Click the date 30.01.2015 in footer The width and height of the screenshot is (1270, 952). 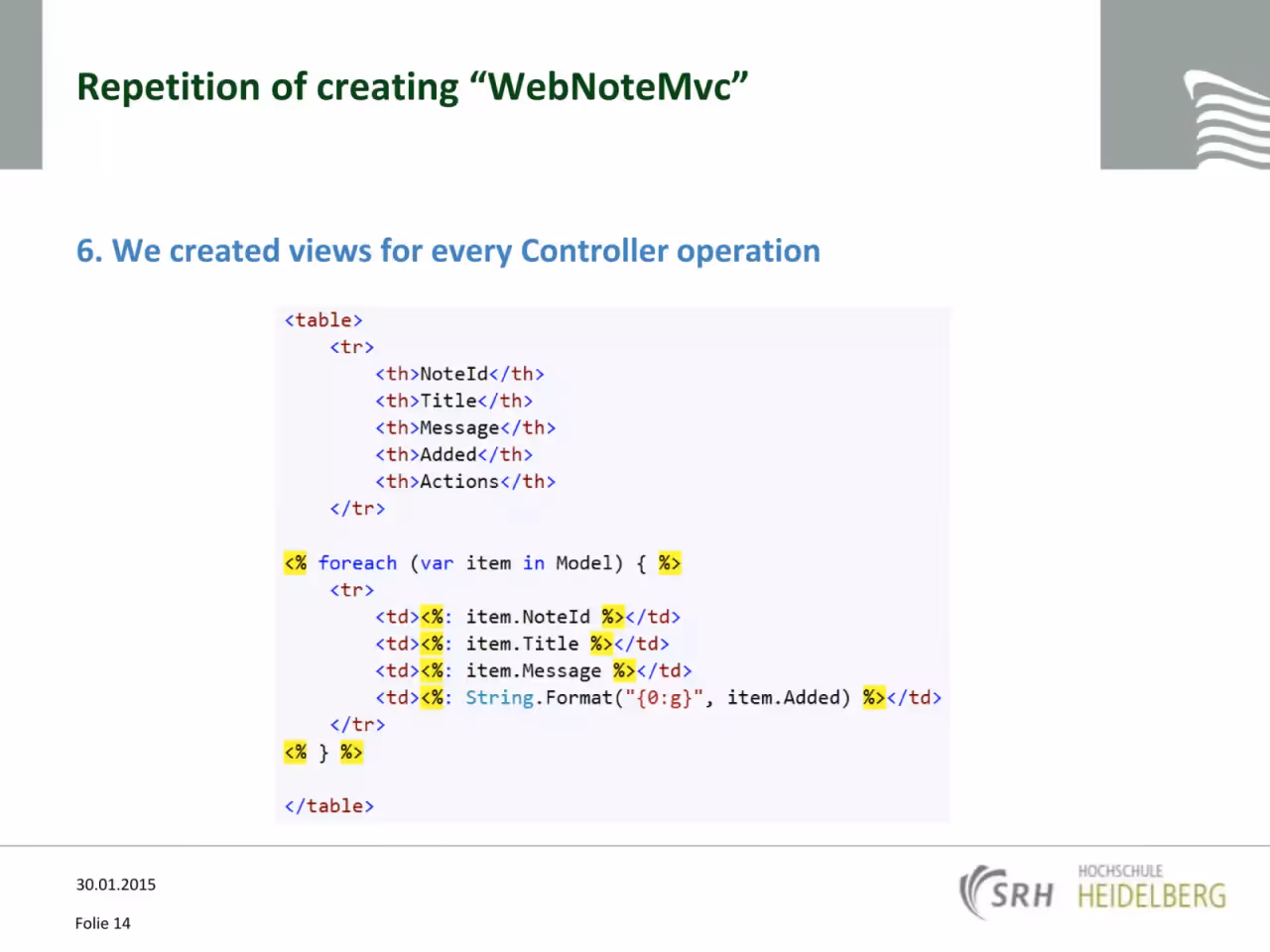116,885
